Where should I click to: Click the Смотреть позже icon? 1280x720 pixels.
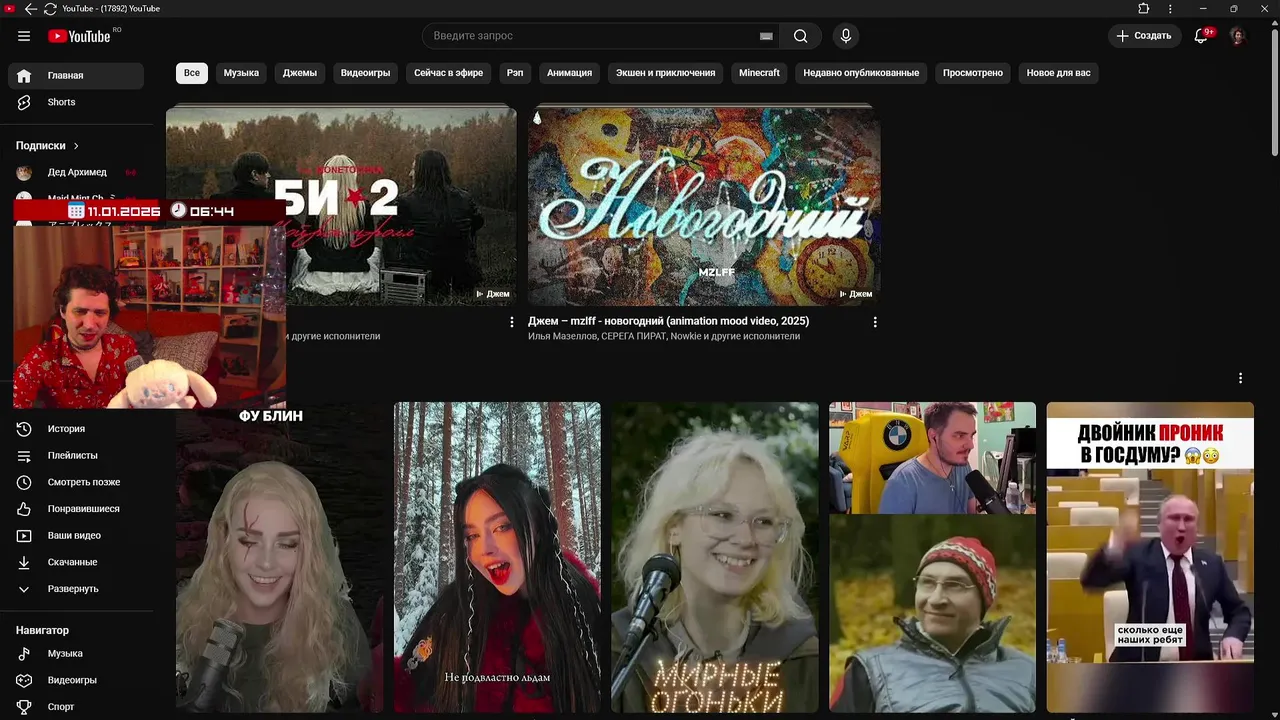(24, 482)
